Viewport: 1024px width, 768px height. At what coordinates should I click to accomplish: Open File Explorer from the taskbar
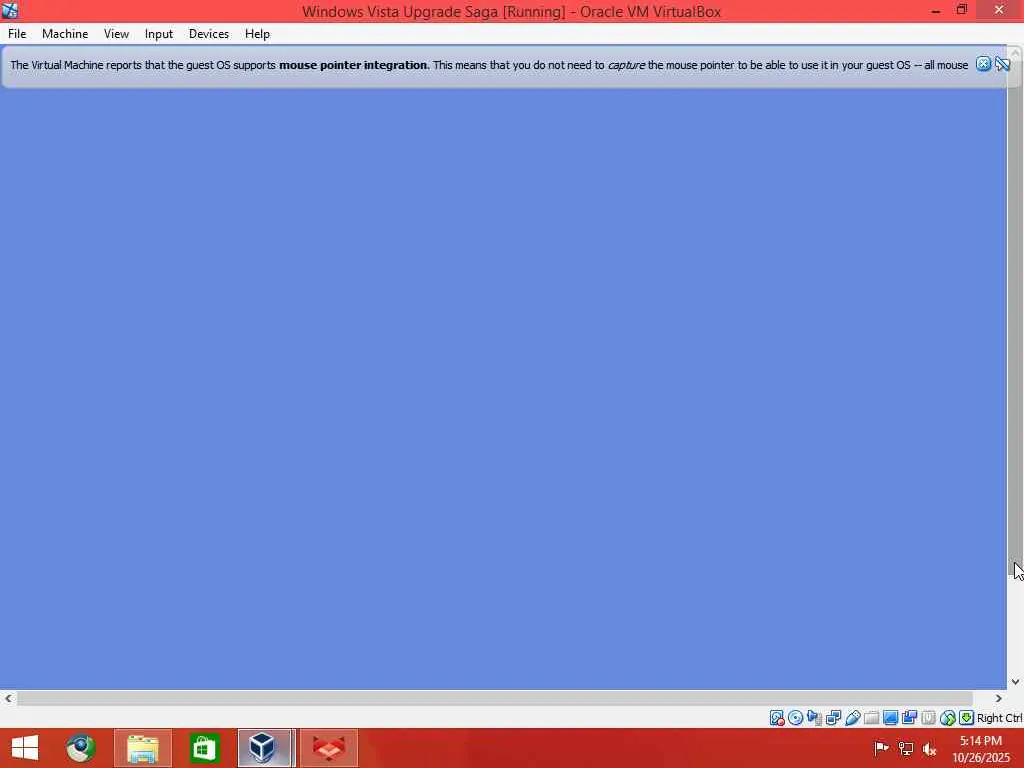(x=143, y=748)
